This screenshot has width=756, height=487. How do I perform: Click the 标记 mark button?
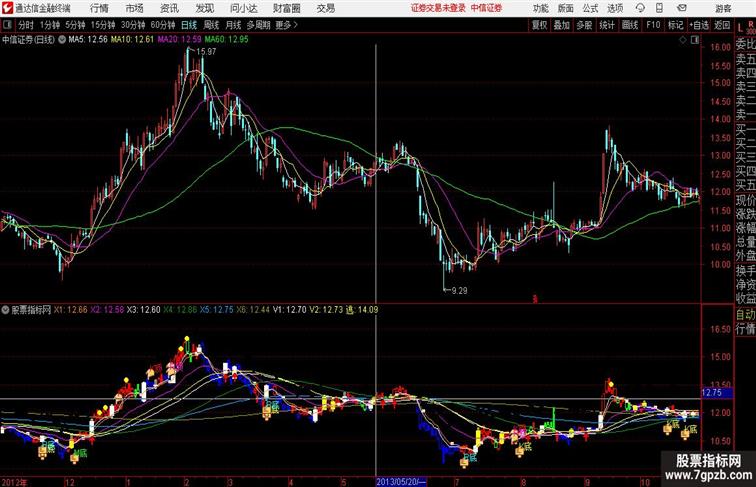point(675,25)
